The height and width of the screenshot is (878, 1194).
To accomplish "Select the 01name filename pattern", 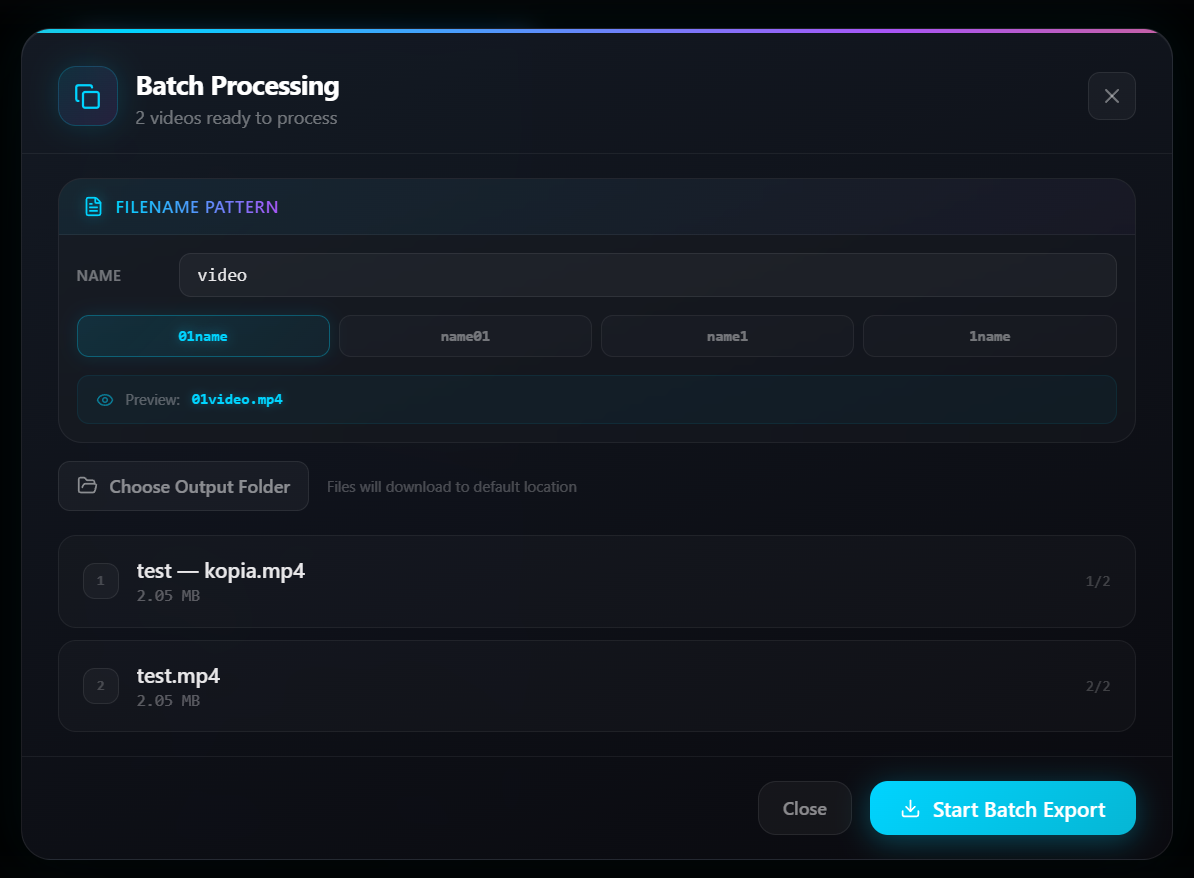I will pos(203,336).
